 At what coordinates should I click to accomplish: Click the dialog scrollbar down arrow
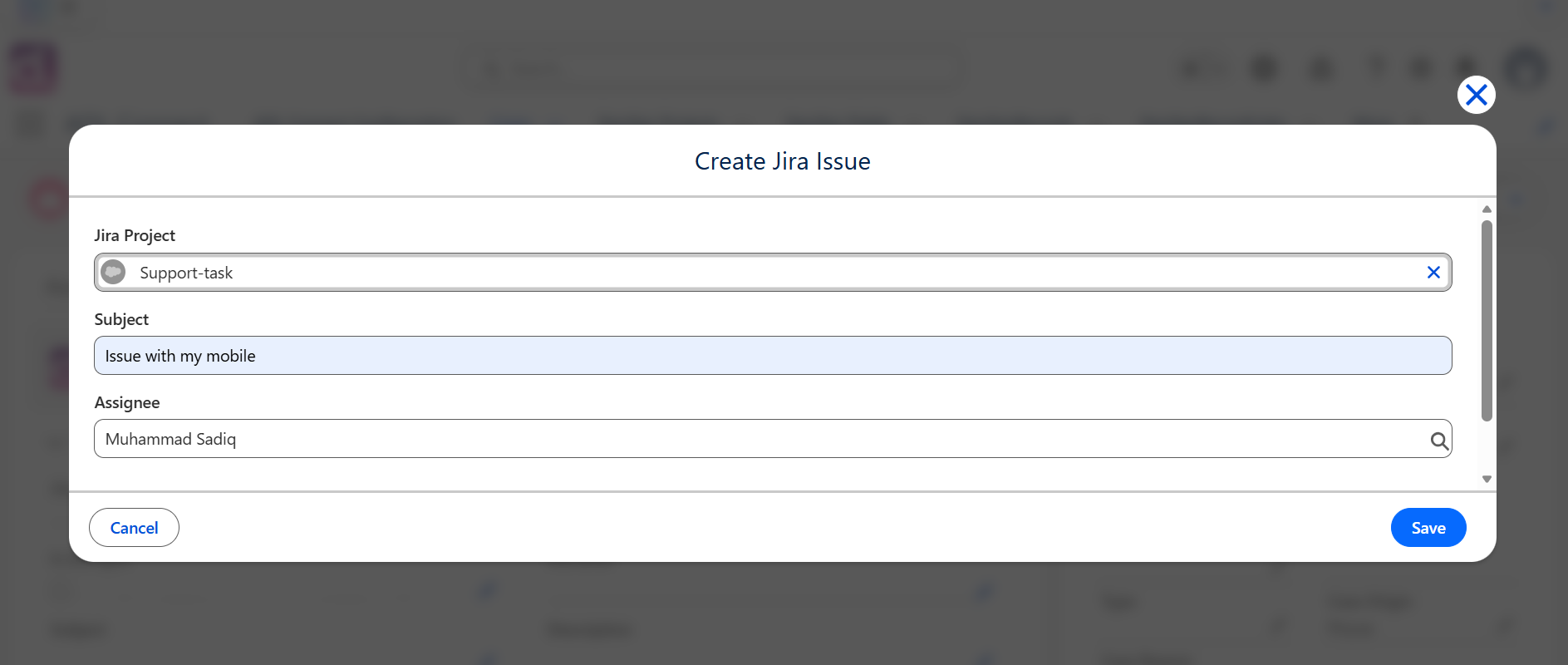point(1487,479)
